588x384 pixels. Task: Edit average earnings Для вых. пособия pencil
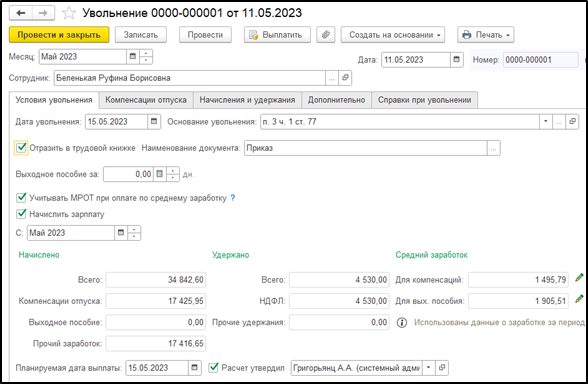tap(579, 299)
